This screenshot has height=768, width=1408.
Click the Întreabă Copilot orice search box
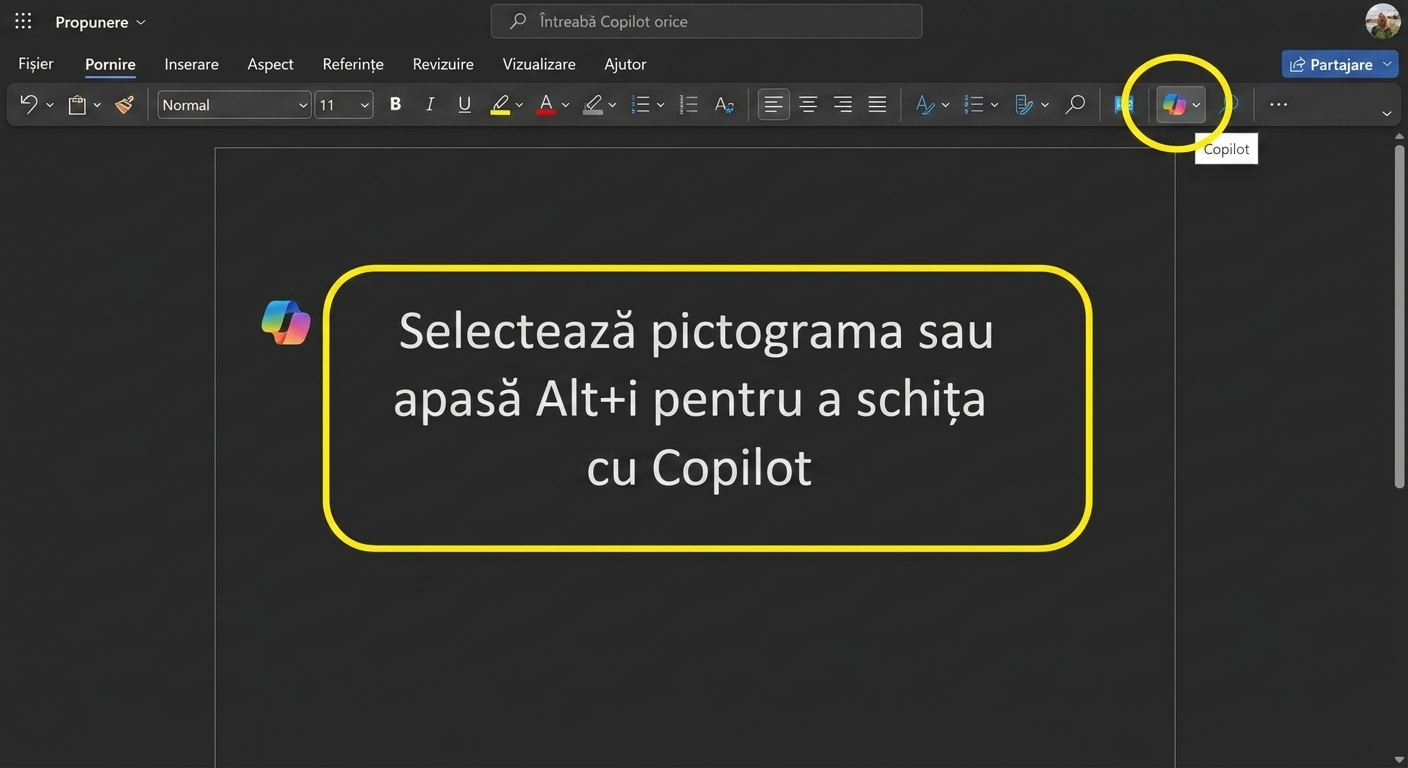click(706, 21)
